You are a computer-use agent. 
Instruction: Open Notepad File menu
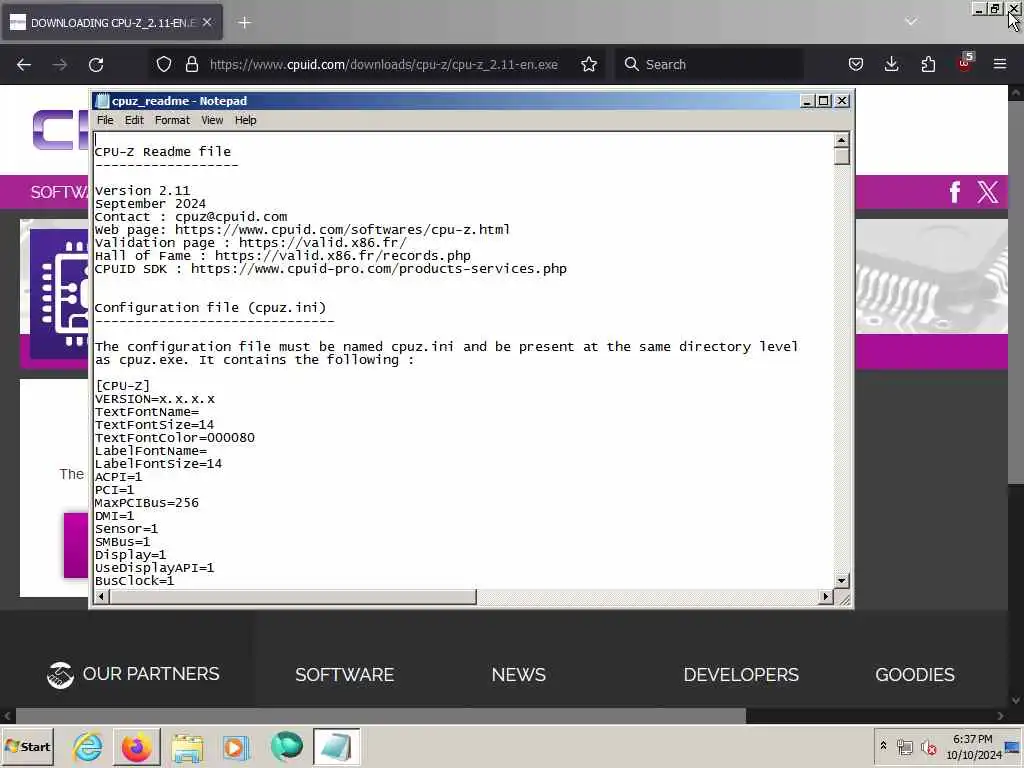pyautogui.click(x=105, y=120)
